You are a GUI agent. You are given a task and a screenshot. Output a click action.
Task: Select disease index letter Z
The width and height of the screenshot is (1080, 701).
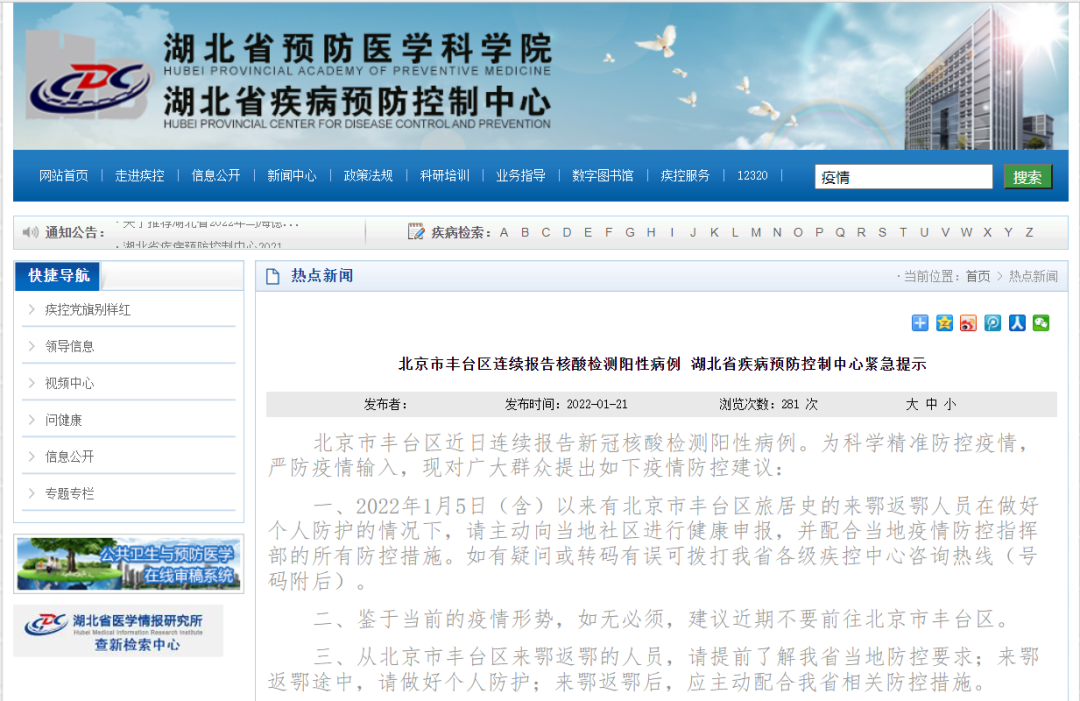[1029, 233]
